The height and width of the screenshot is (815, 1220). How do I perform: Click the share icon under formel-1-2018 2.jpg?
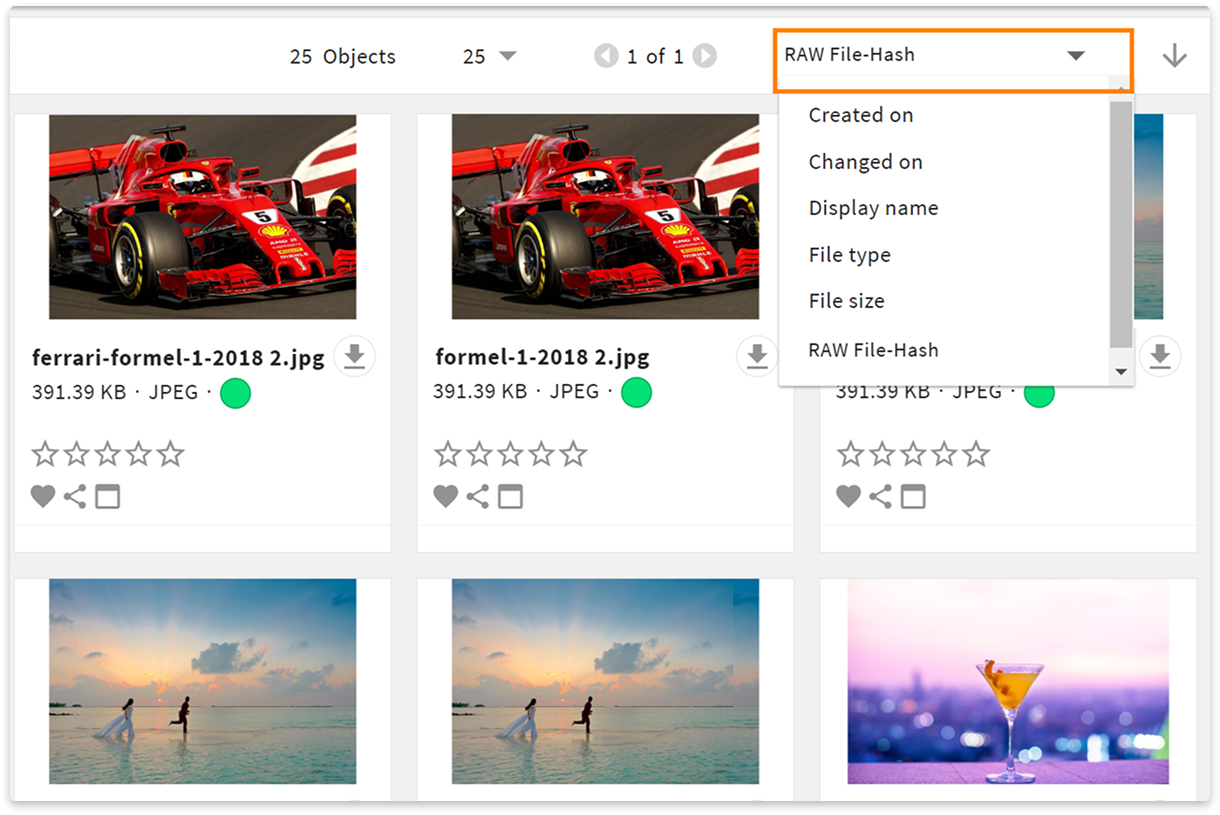point(478,496)
